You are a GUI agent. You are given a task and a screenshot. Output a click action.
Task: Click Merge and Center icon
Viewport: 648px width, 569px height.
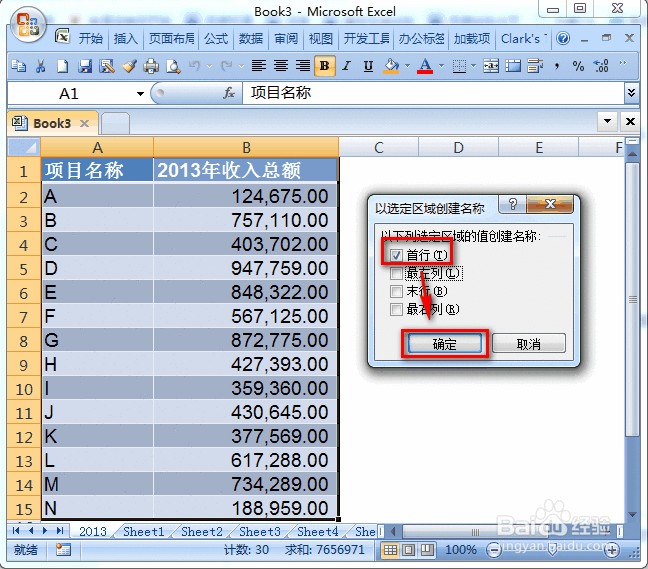pos(491,66)
